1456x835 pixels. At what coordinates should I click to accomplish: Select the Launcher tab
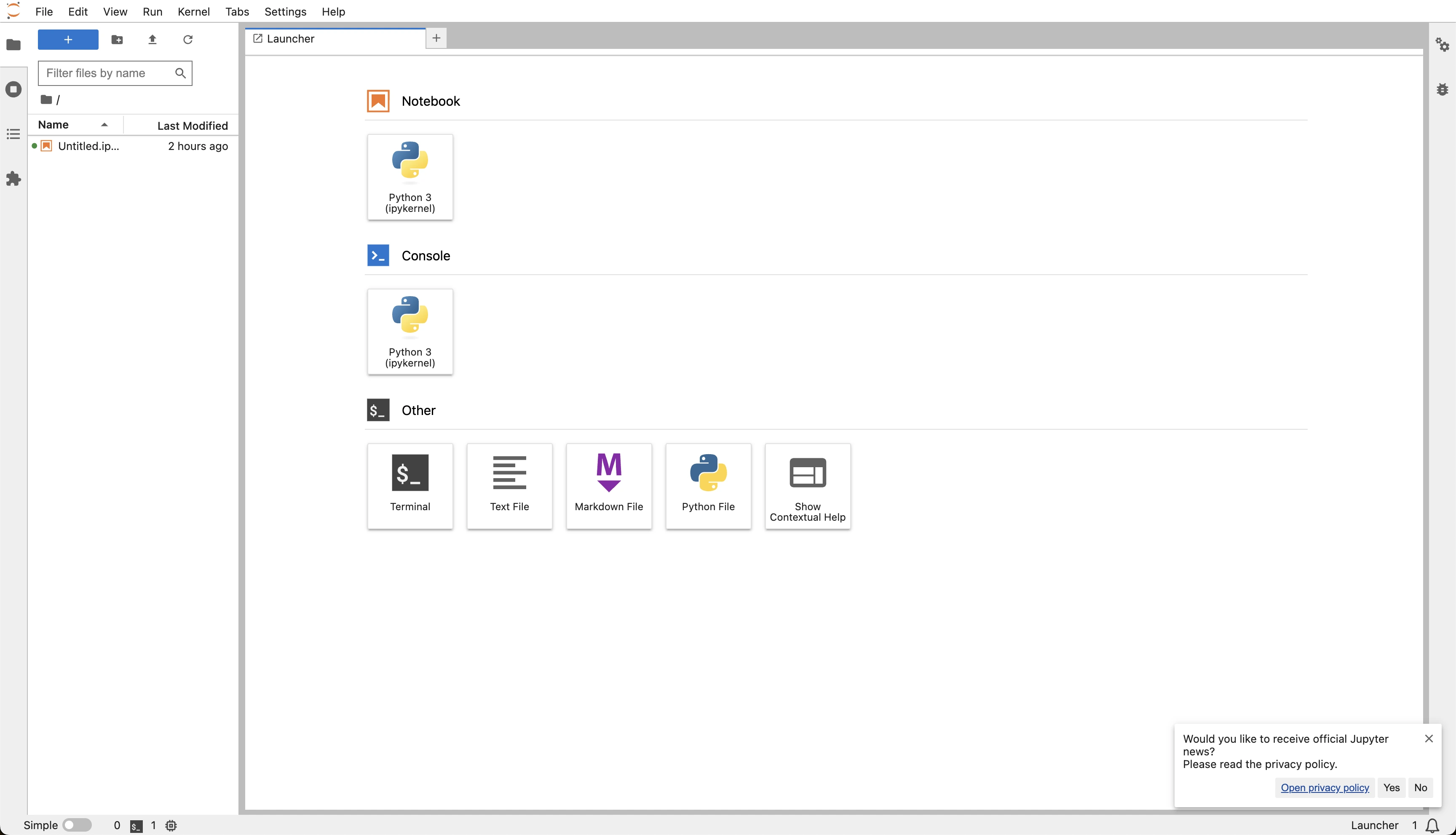[x=335, y=39]
